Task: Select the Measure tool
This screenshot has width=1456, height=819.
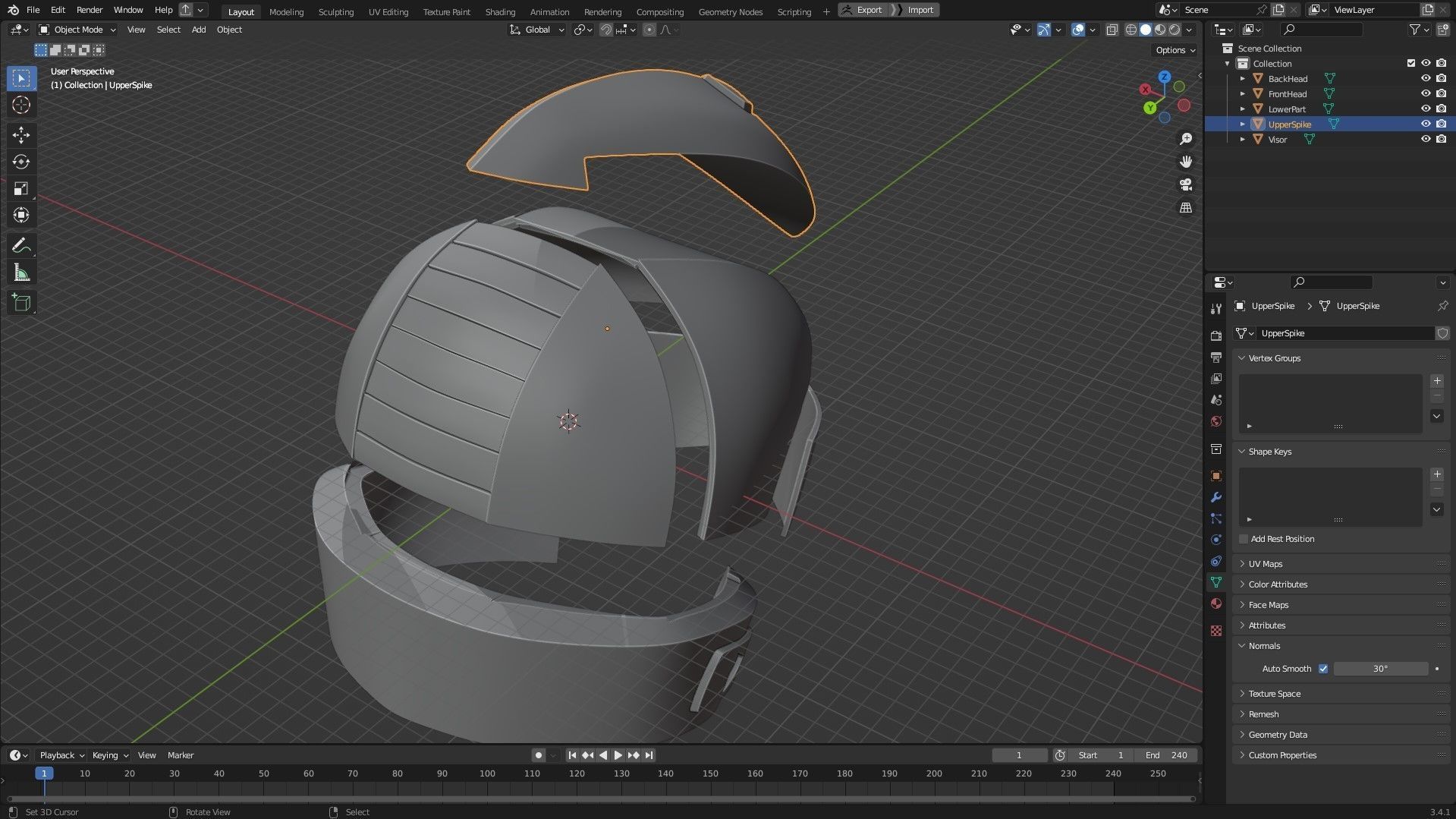Action: coord(21,273)
